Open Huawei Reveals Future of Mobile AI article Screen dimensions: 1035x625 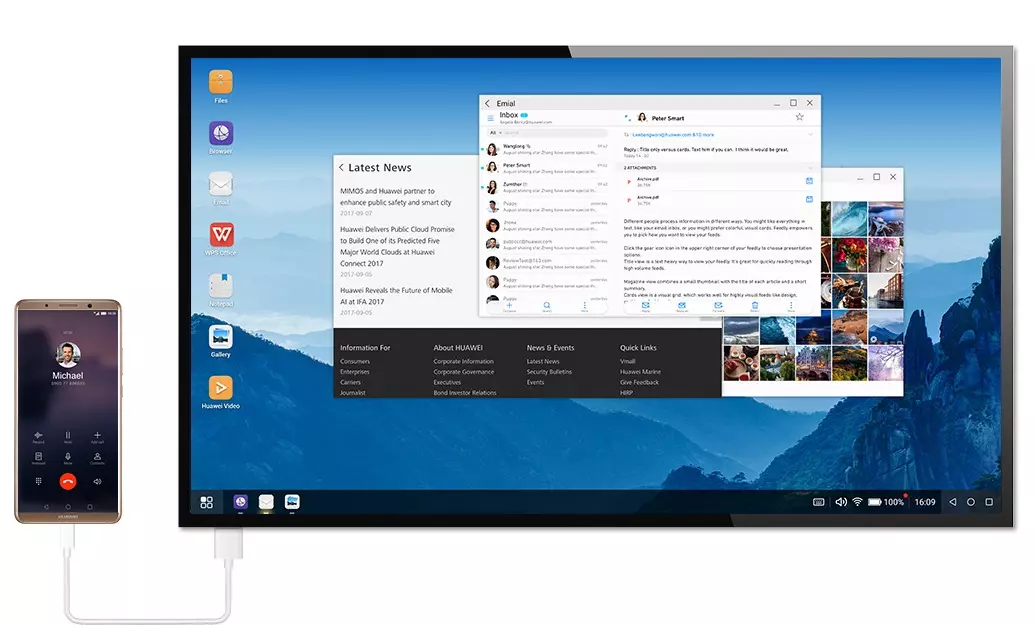click(x=396, y=296)
